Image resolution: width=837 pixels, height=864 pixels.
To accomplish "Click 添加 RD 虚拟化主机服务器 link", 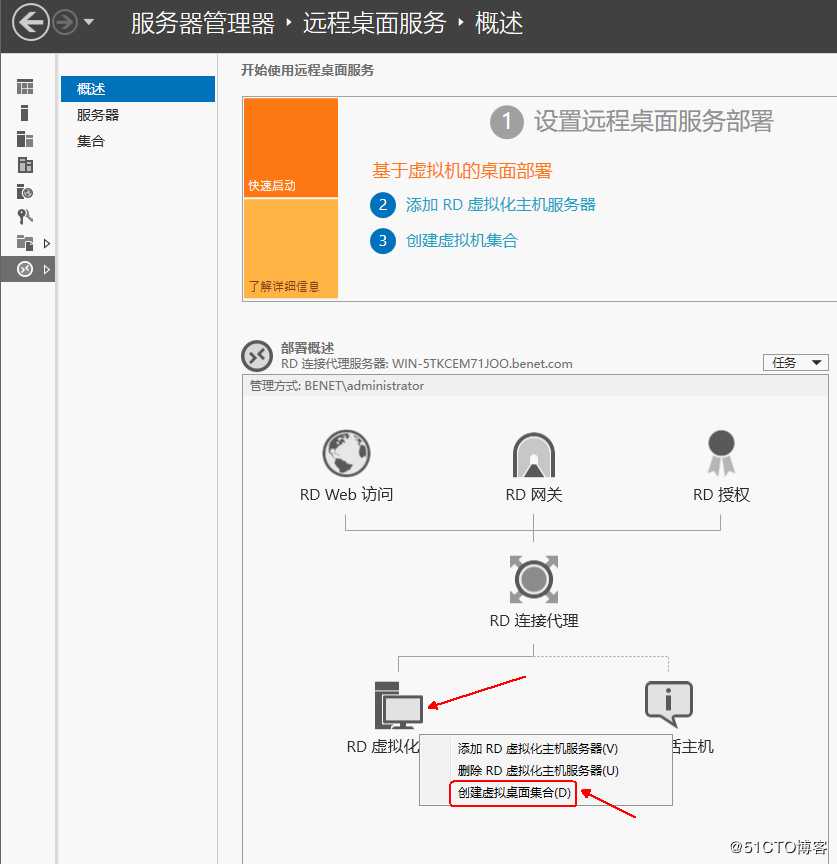I will [x=501, y=205].
